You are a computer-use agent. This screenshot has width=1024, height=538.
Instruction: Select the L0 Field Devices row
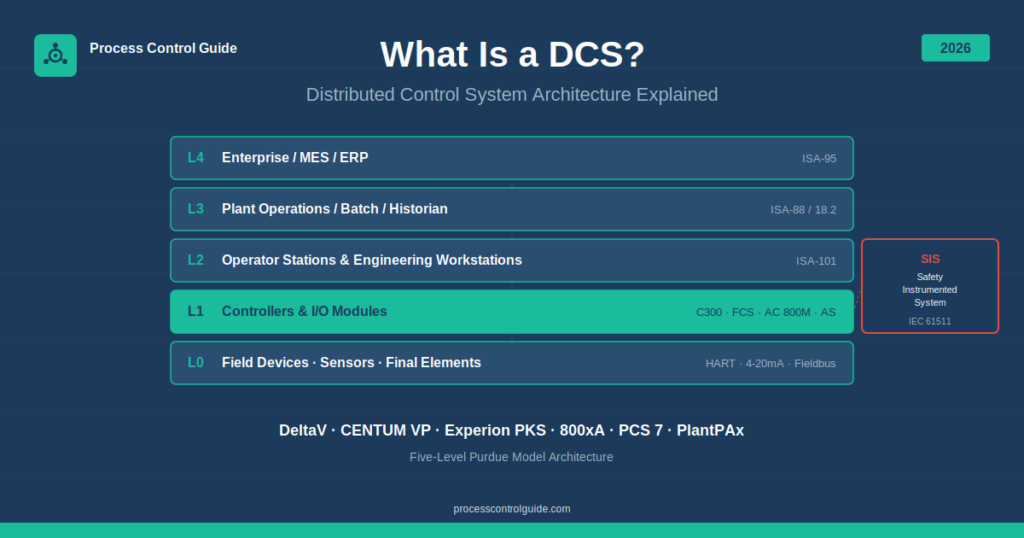pos(512,363)
